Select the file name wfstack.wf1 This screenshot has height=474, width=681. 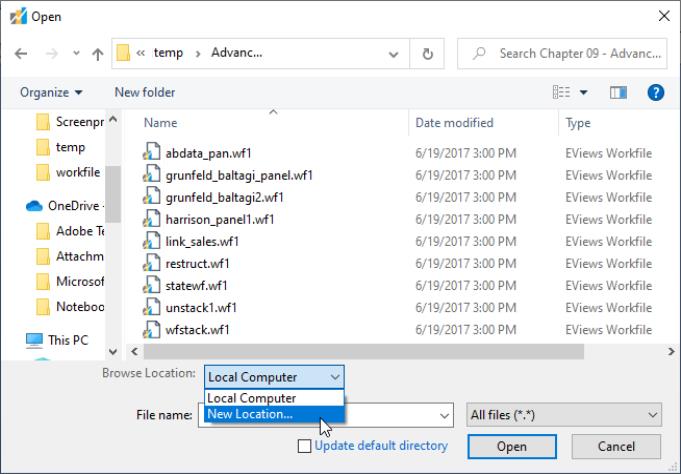tap(198, 330)
